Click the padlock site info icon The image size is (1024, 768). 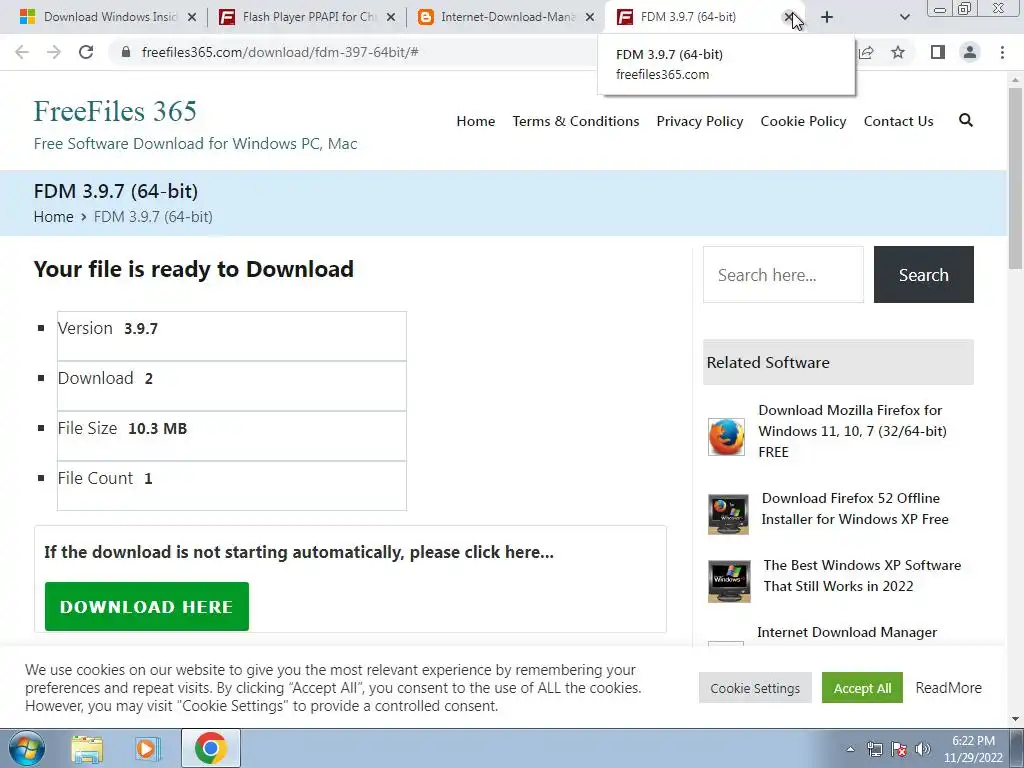(127, 52)
